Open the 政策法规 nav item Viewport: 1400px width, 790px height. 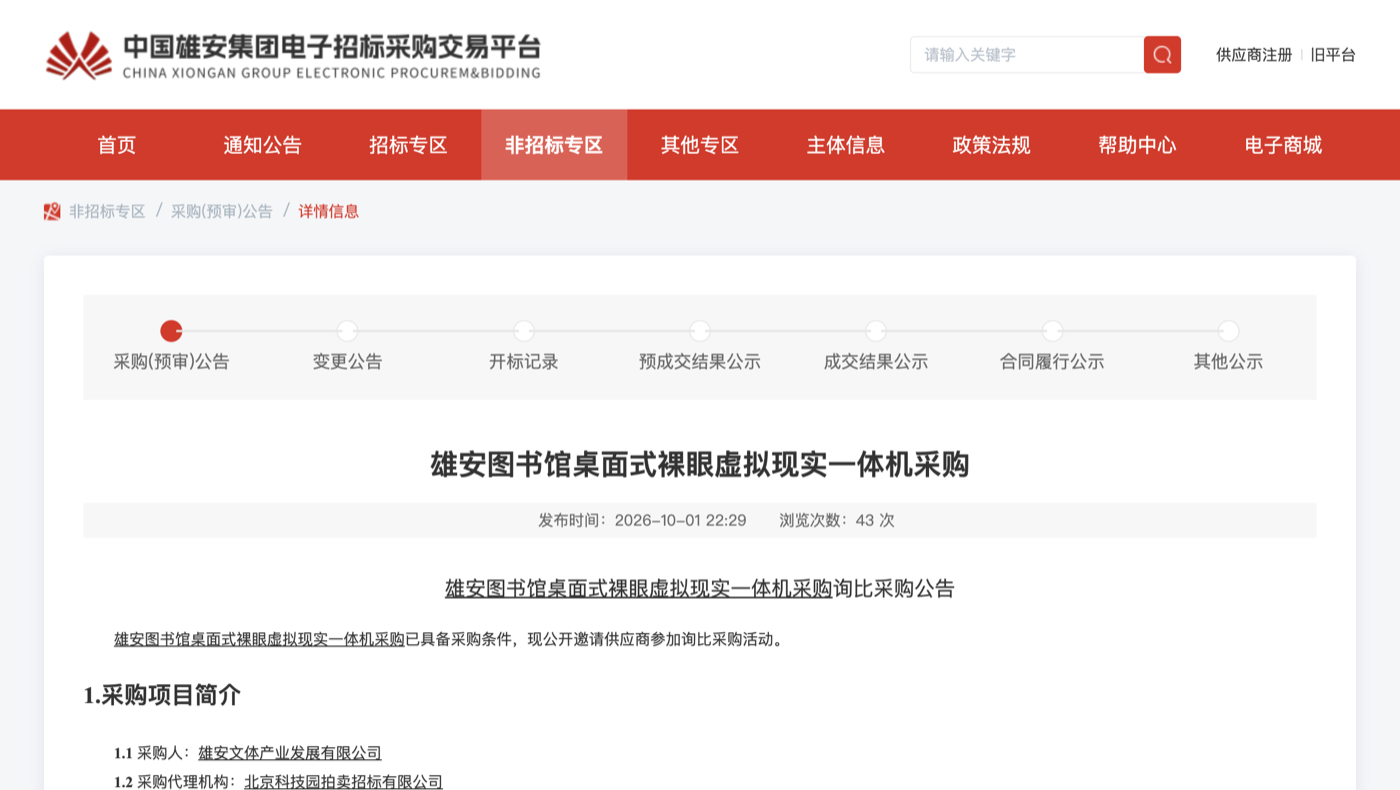[x=991, y=145]
